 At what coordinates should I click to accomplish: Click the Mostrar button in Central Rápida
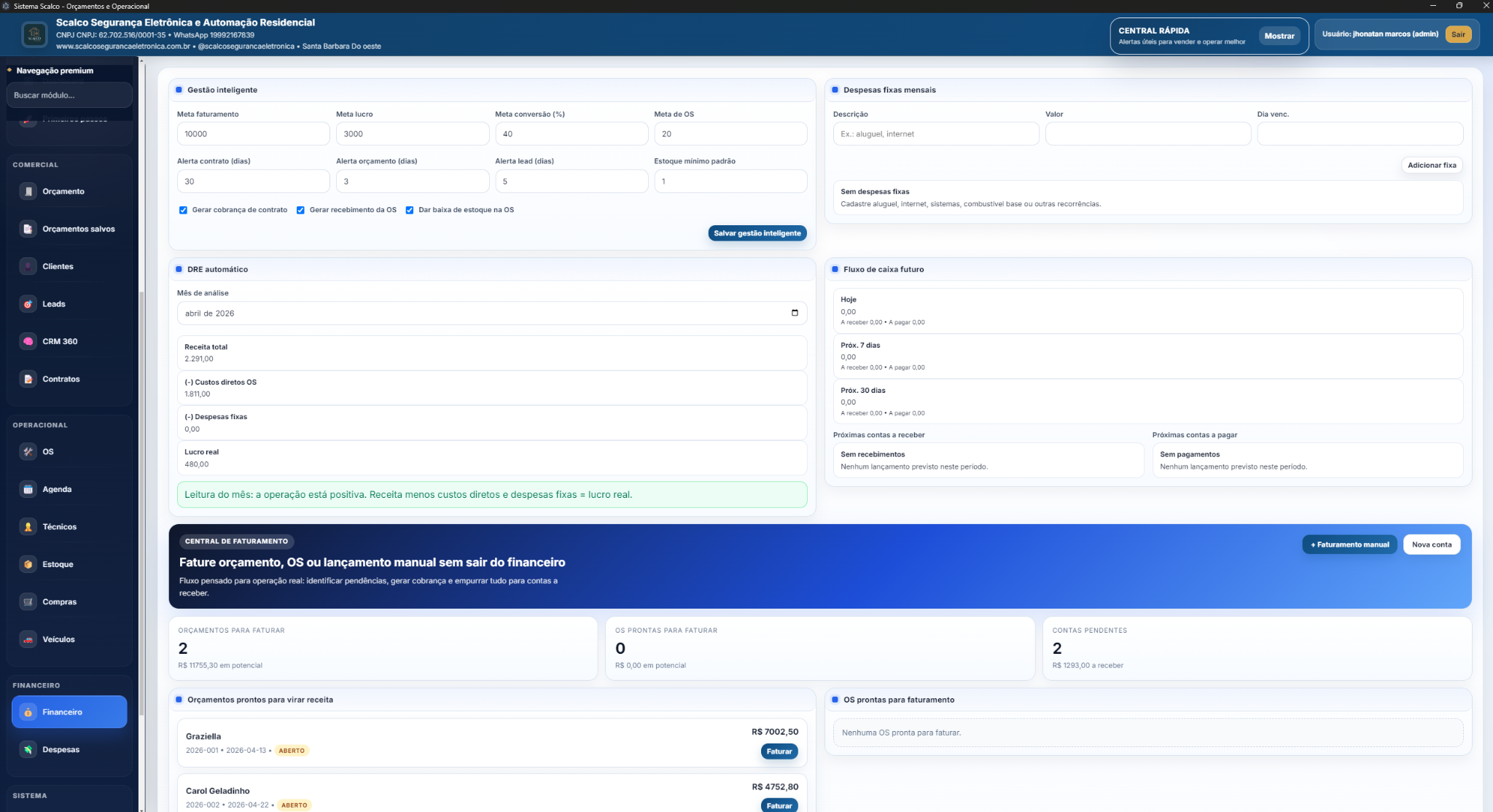coord(1279,36)
